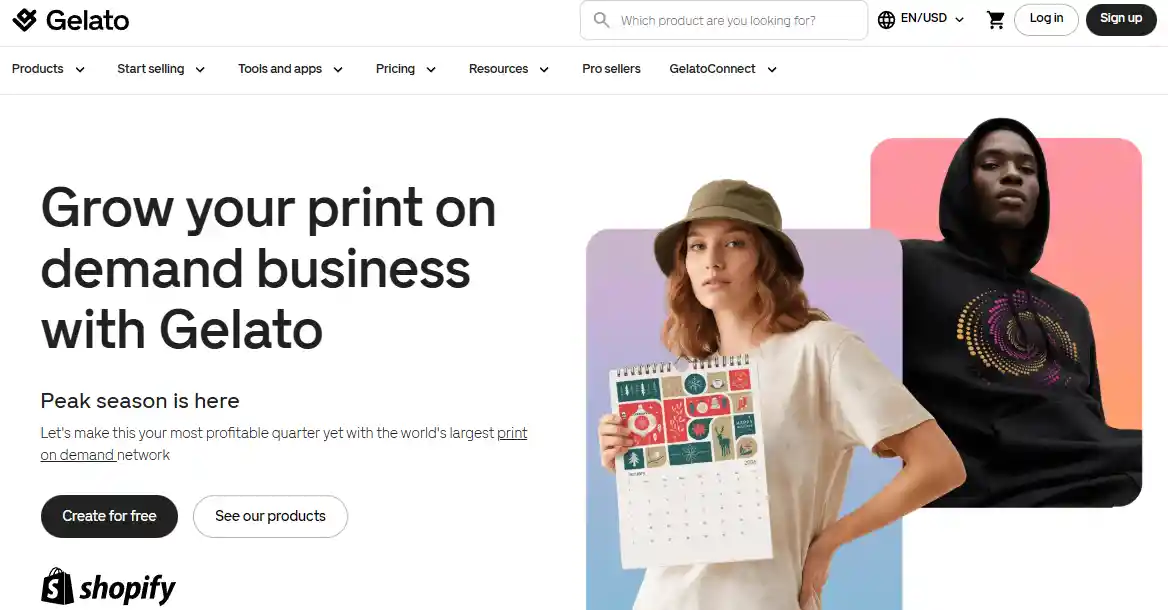The image size is (1168, 610).
Task: Click the globe language icon
Action: (x=886, y=18)
